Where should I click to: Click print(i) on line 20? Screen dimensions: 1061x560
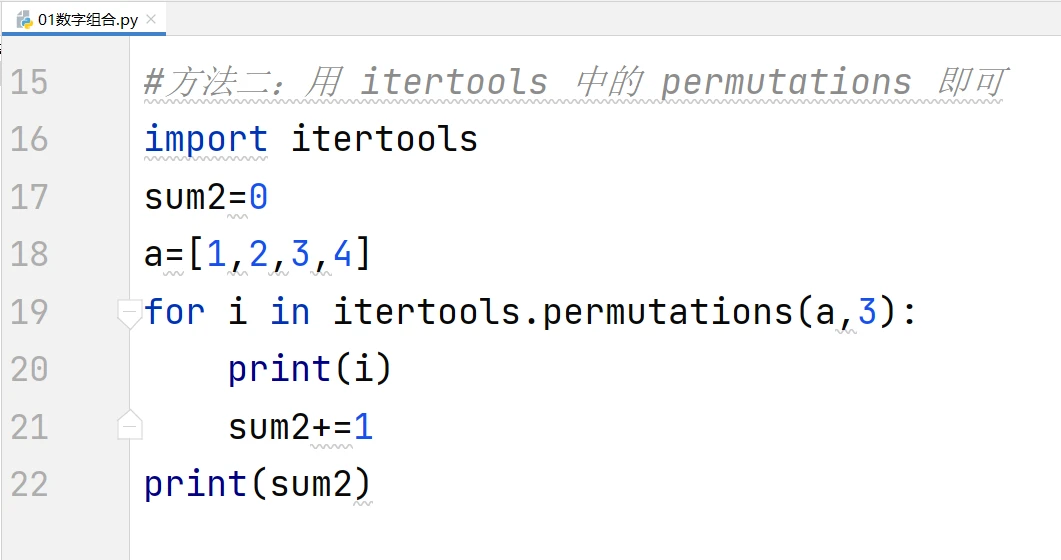pos(310,370)
